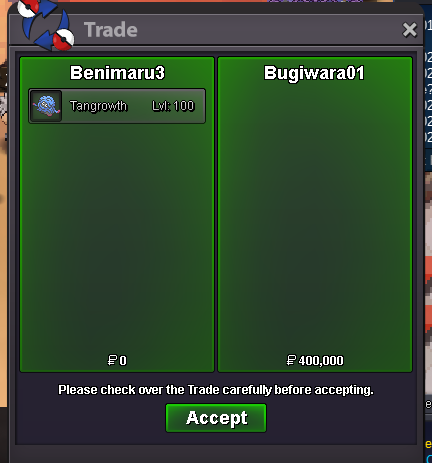Click the Trade window Poké Ball swap icon
This screenshot has width=432, height=463.
tap(46, 25)
